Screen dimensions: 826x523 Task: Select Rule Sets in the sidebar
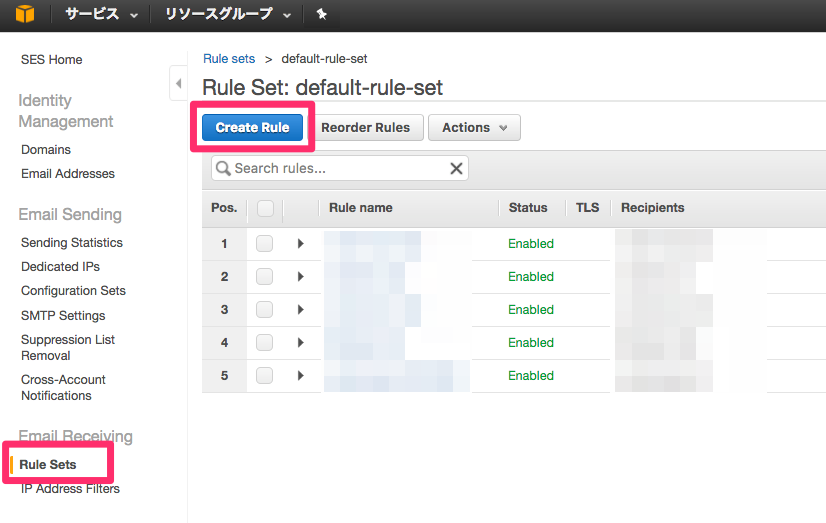click(48, 465)
